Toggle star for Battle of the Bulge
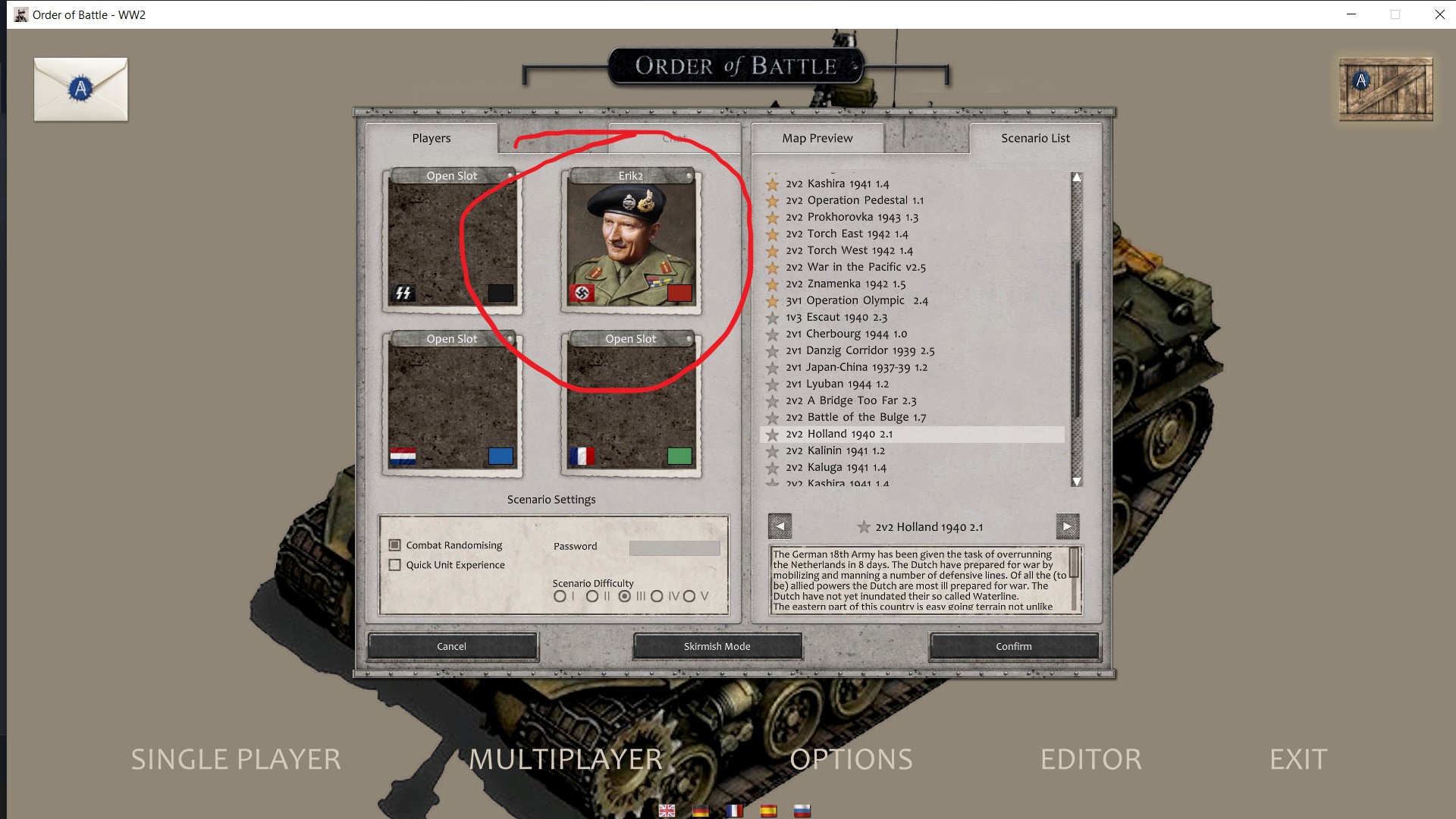 click(772, 417)
